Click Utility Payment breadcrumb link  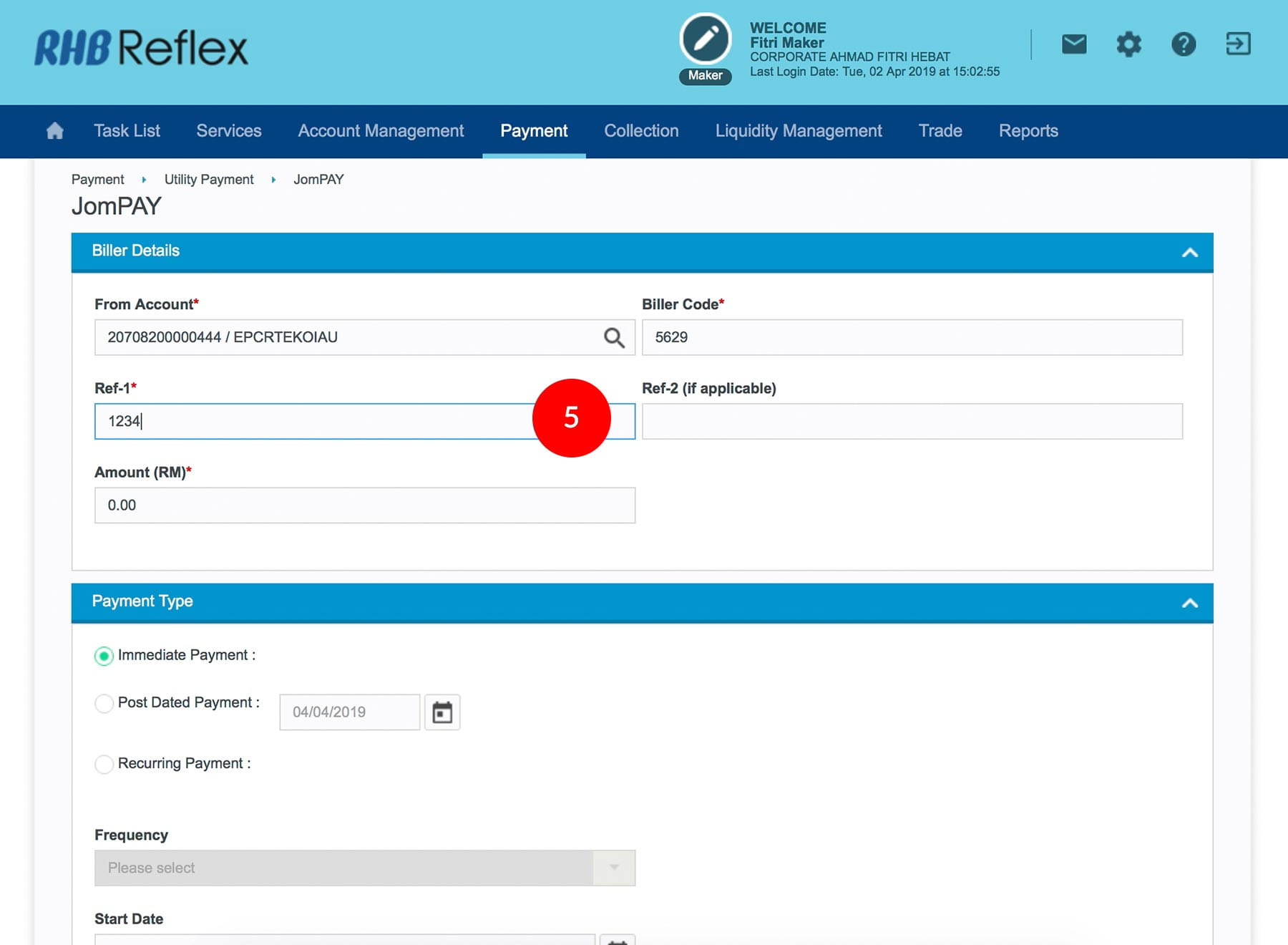tap(209, 180)
